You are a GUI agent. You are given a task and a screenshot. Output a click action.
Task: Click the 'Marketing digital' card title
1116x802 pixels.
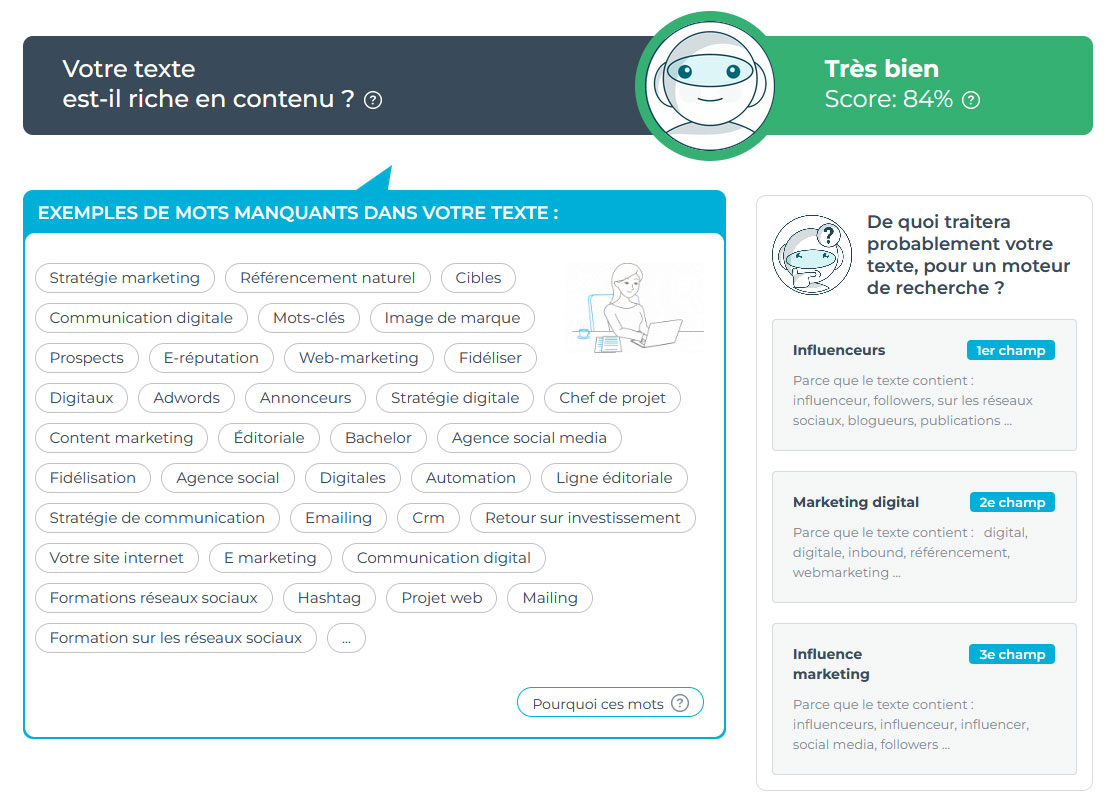click(856, 502)
